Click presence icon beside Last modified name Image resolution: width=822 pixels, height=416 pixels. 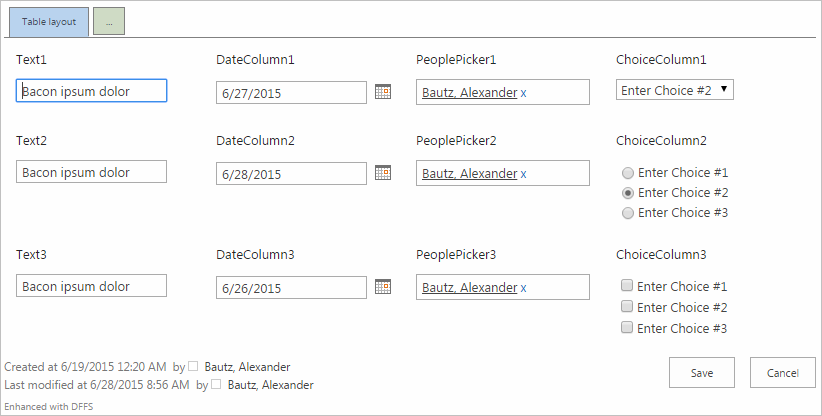217,384
